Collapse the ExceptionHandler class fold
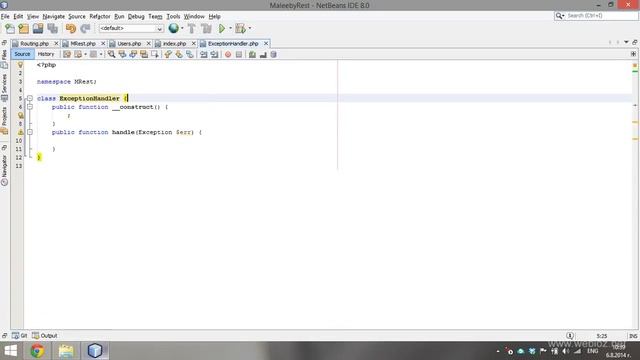This screenshot has height=360, width=640. [30, 98]
